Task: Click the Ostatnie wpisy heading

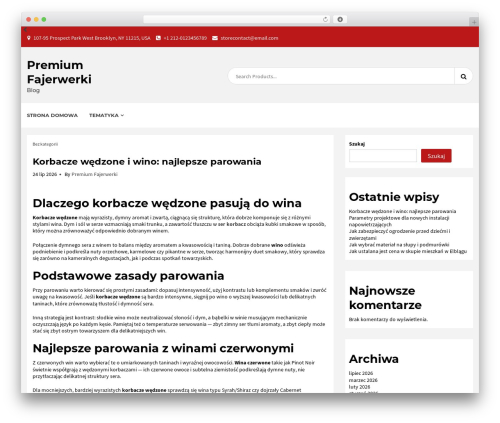Action: 394,197
